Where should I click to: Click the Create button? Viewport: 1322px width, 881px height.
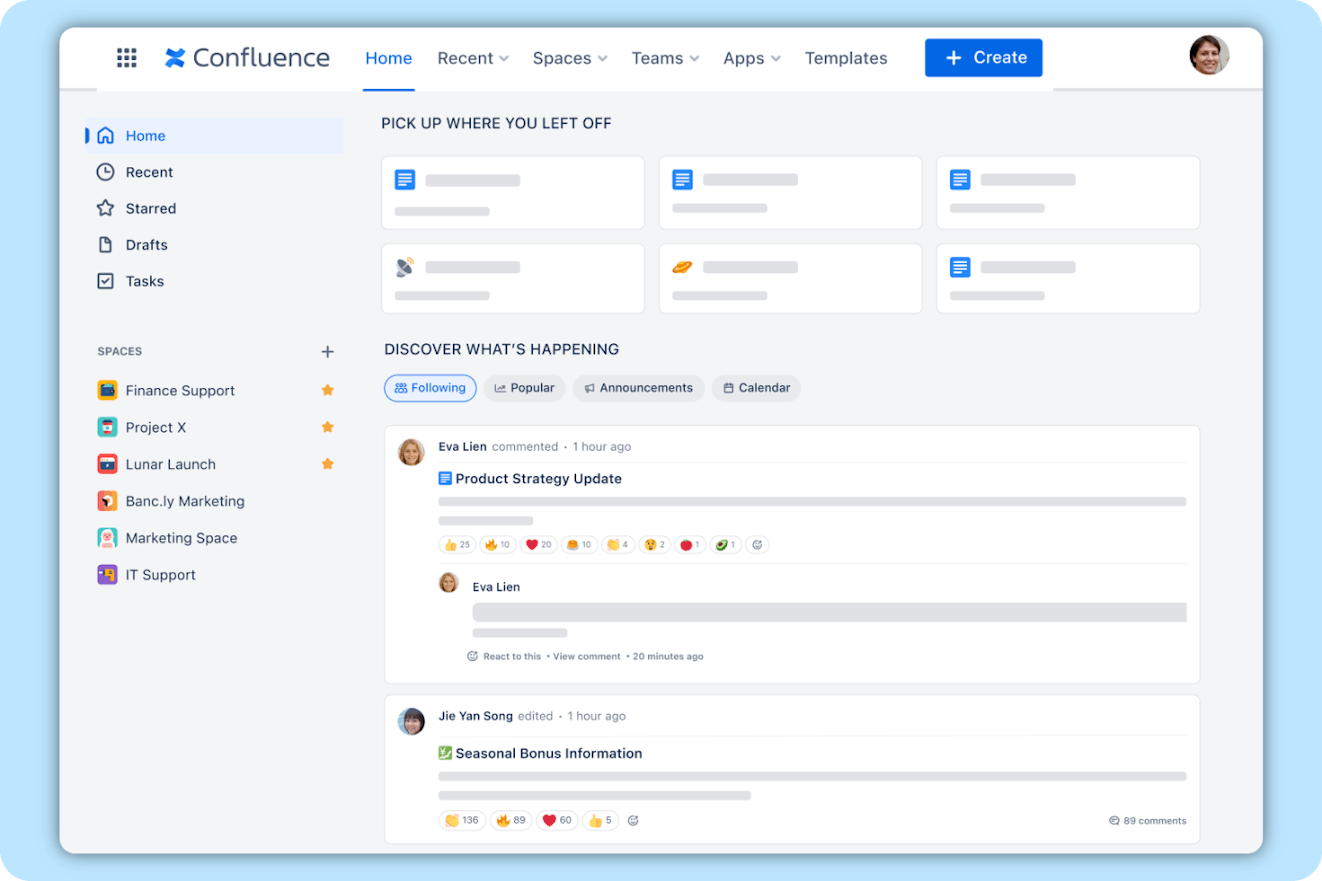point(983,58)
